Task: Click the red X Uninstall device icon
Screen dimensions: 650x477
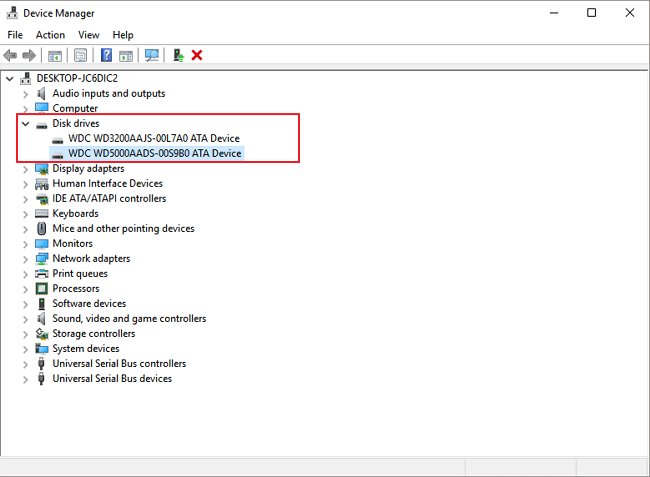Action: pos(197,55)
